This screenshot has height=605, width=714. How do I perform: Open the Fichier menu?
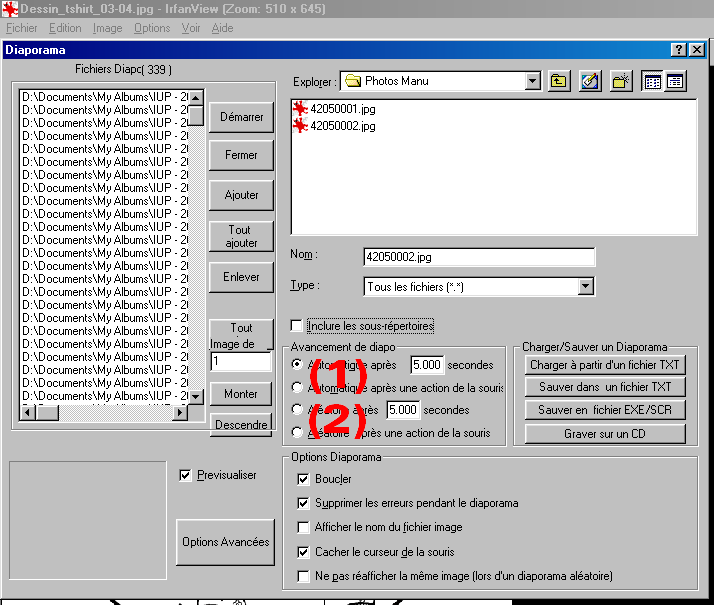22,28
